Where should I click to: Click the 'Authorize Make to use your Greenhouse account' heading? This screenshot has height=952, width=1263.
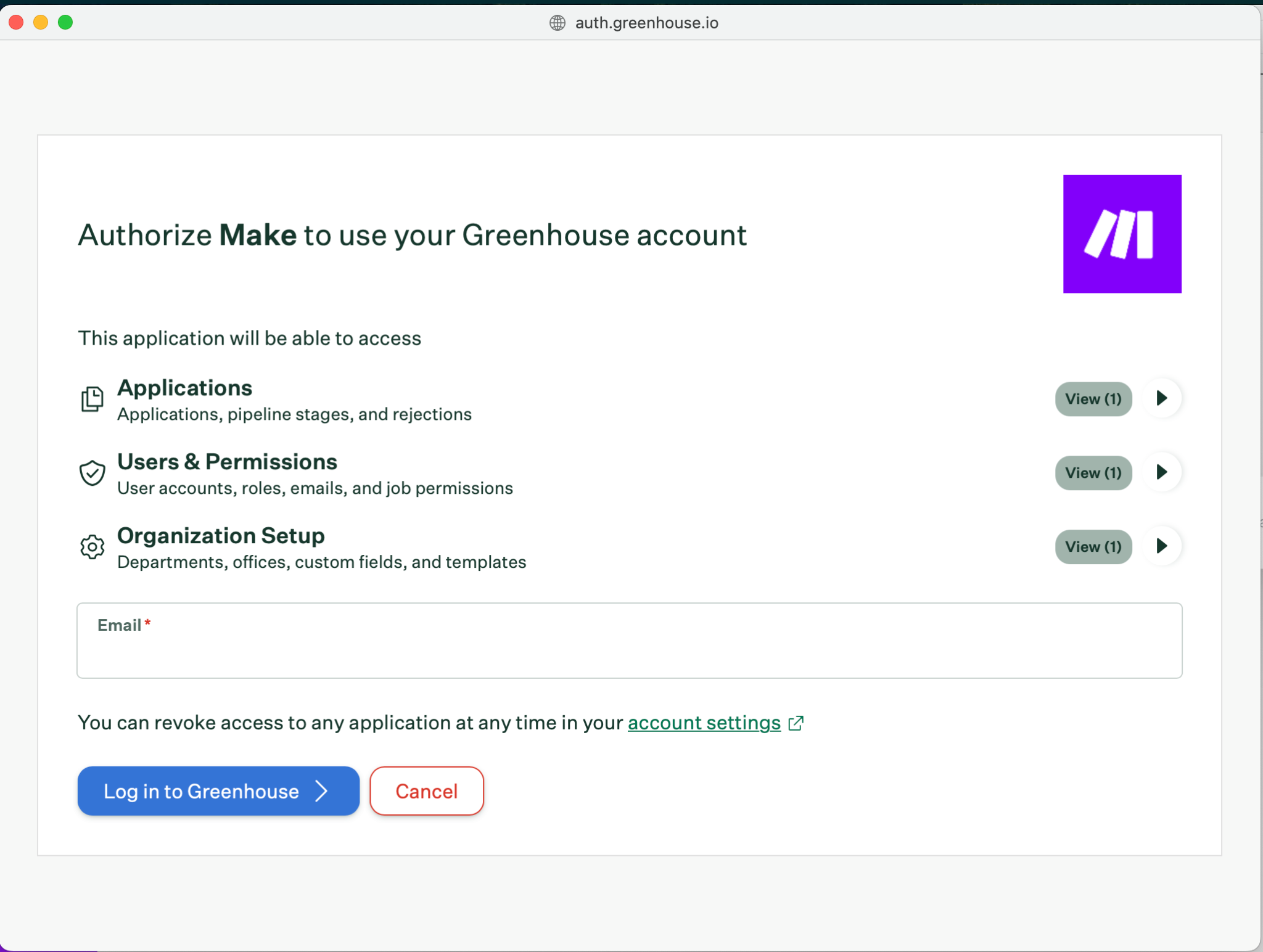coord(413,236)
